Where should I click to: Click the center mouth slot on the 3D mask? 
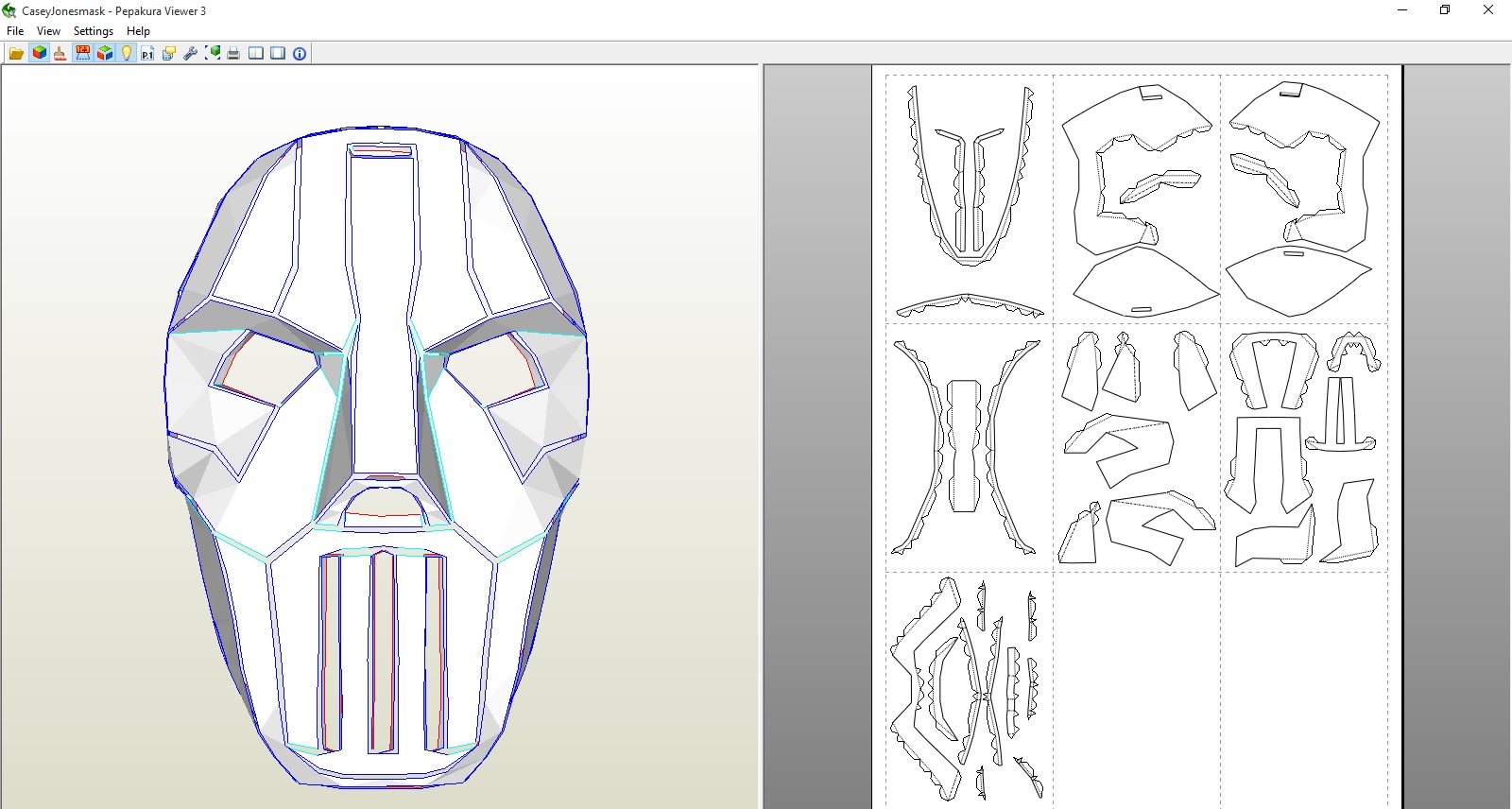click(383, 652)
